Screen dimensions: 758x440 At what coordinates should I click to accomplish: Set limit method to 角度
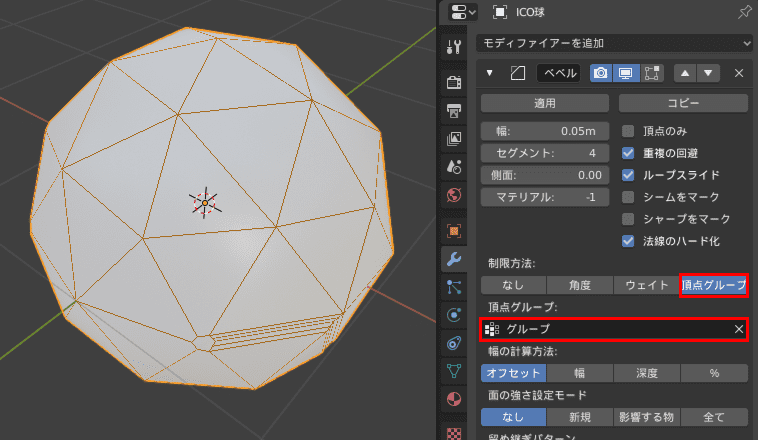580,285
